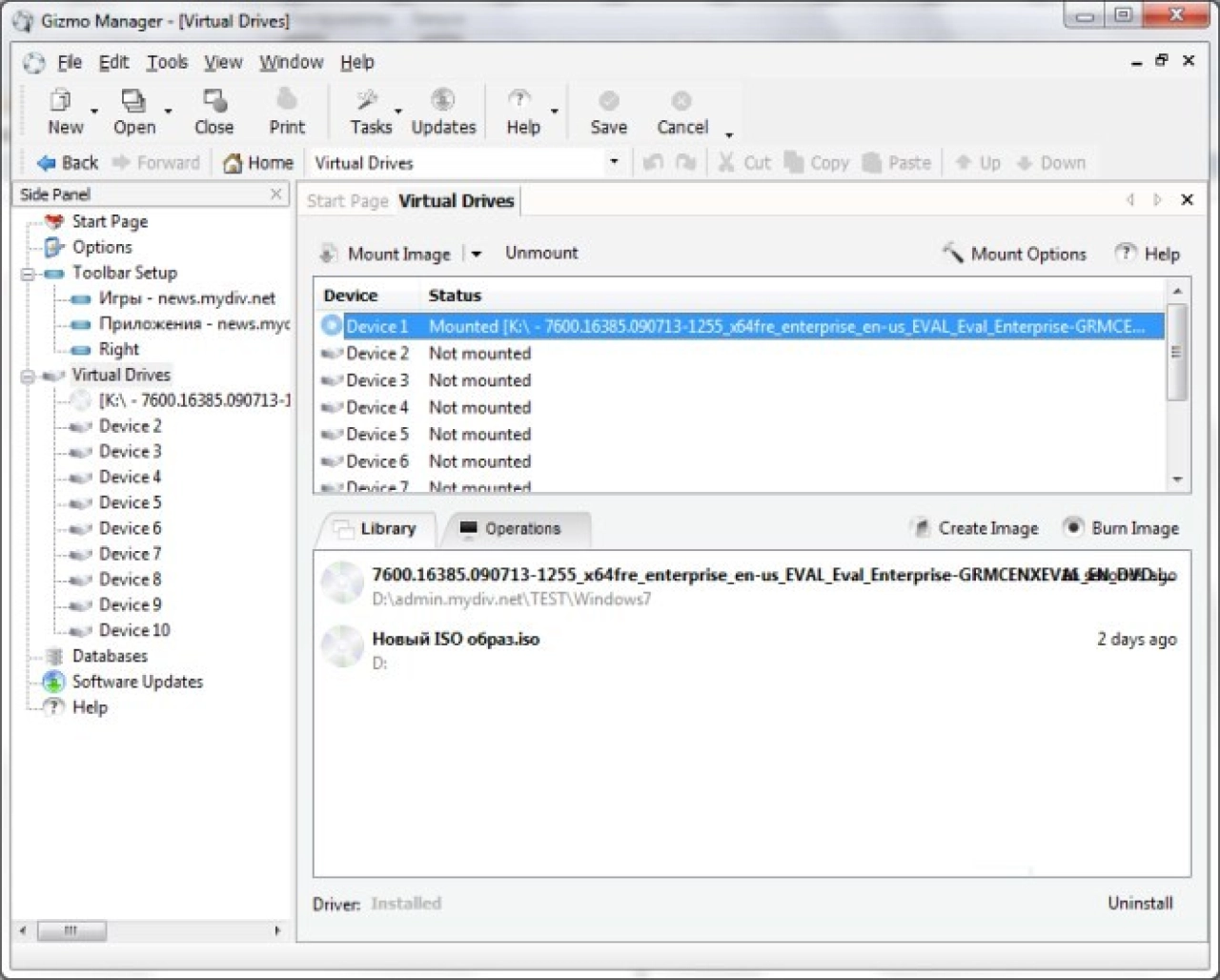Image resolution: width=1220 pixels, height=980 pixels.
Task: Click the device list scroll down arrow
Action: [1177, 479]
